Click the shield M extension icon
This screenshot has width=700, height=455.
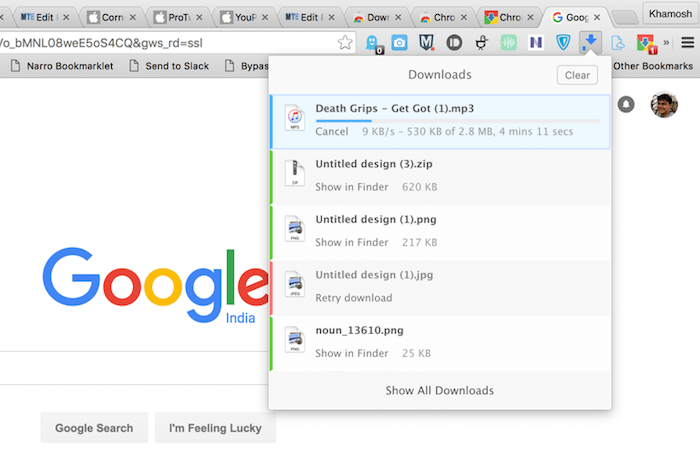click(x=426, y=43)
